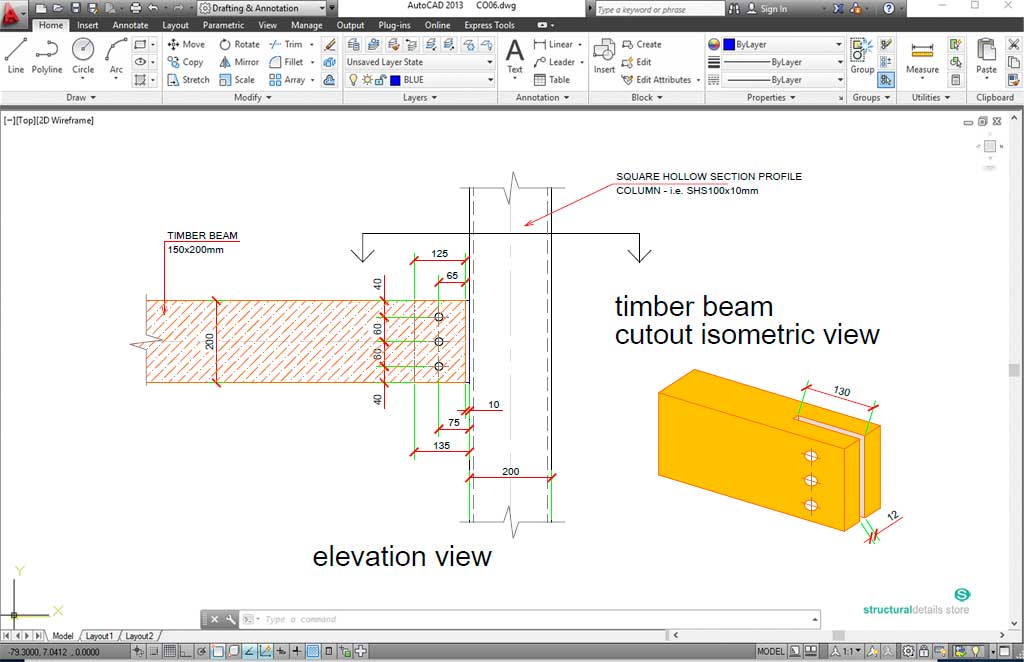Choose the Mirror command
The image size is (1024, 662).
pos(238,62)
